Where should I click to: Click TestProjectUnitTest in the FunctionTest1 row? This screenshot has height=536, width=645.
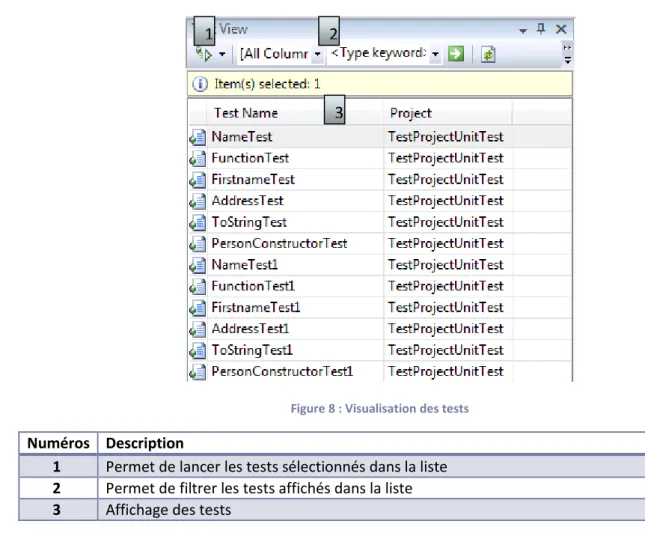[x=445, y=286]
